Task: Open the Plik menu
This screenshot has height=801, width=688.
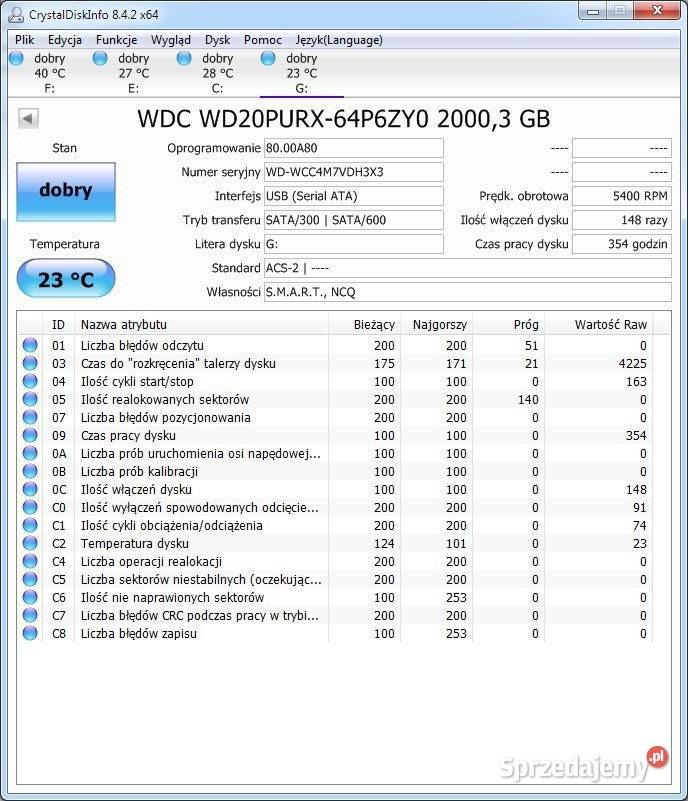Action: pyautogui.click(x=25, y=40)
